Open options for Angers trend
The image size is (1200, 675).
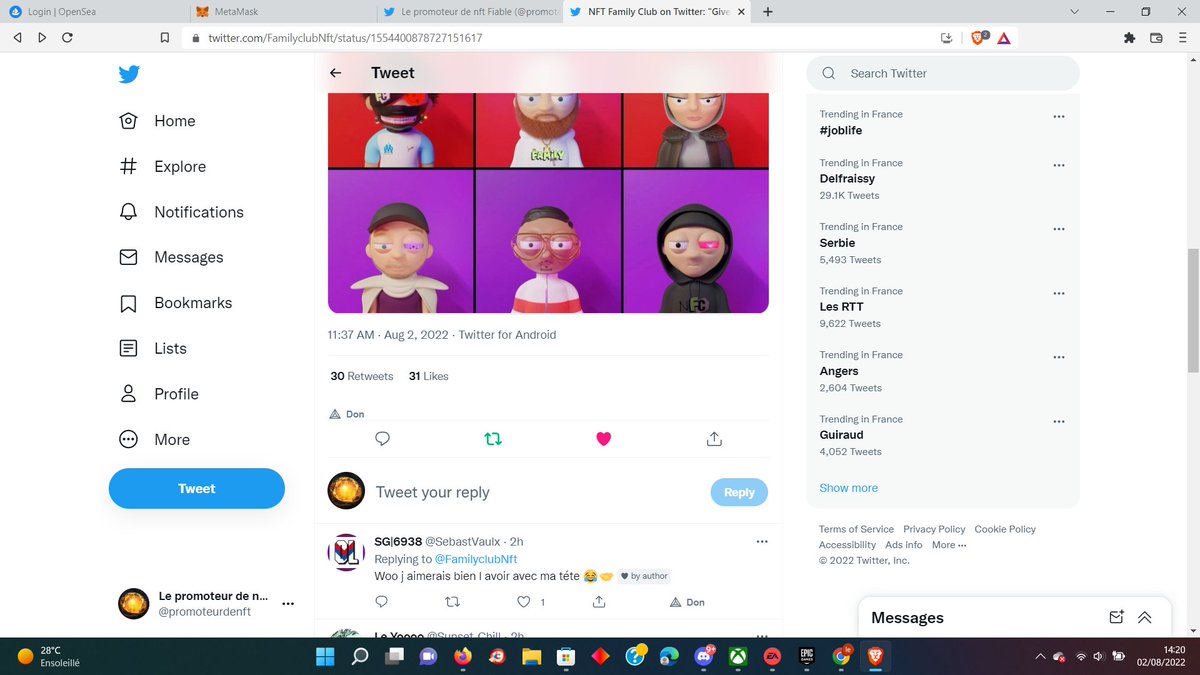[x=1059, y=357]
